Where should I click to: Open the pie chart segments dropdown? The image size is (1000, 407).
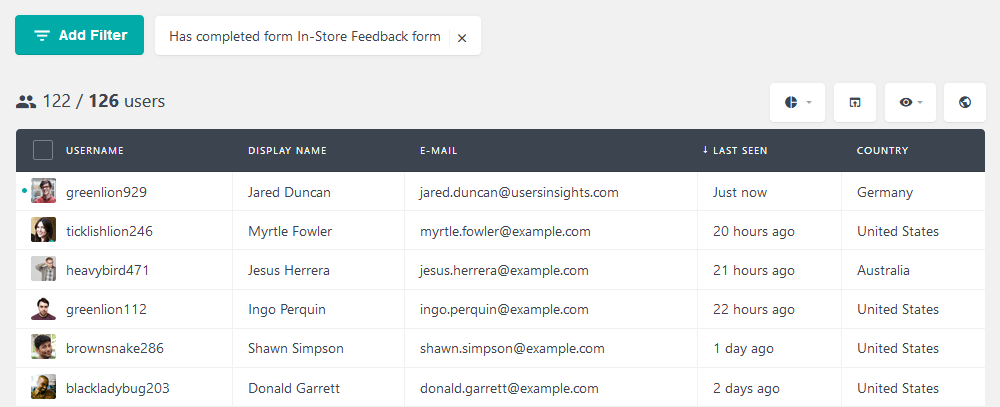point(797,102)
